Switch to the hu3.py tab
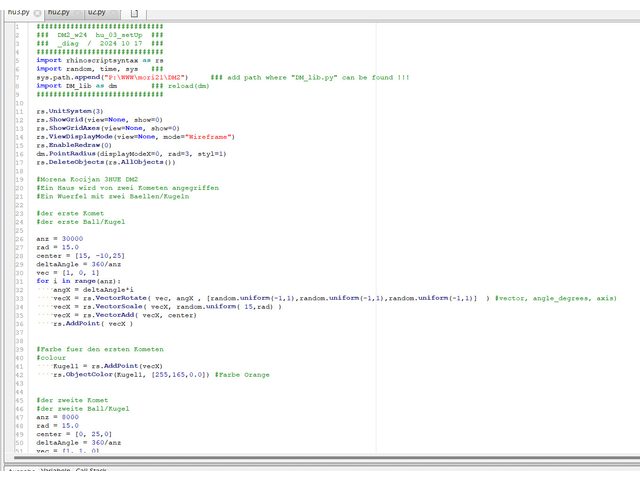640x480 pixels. [19, 12]
